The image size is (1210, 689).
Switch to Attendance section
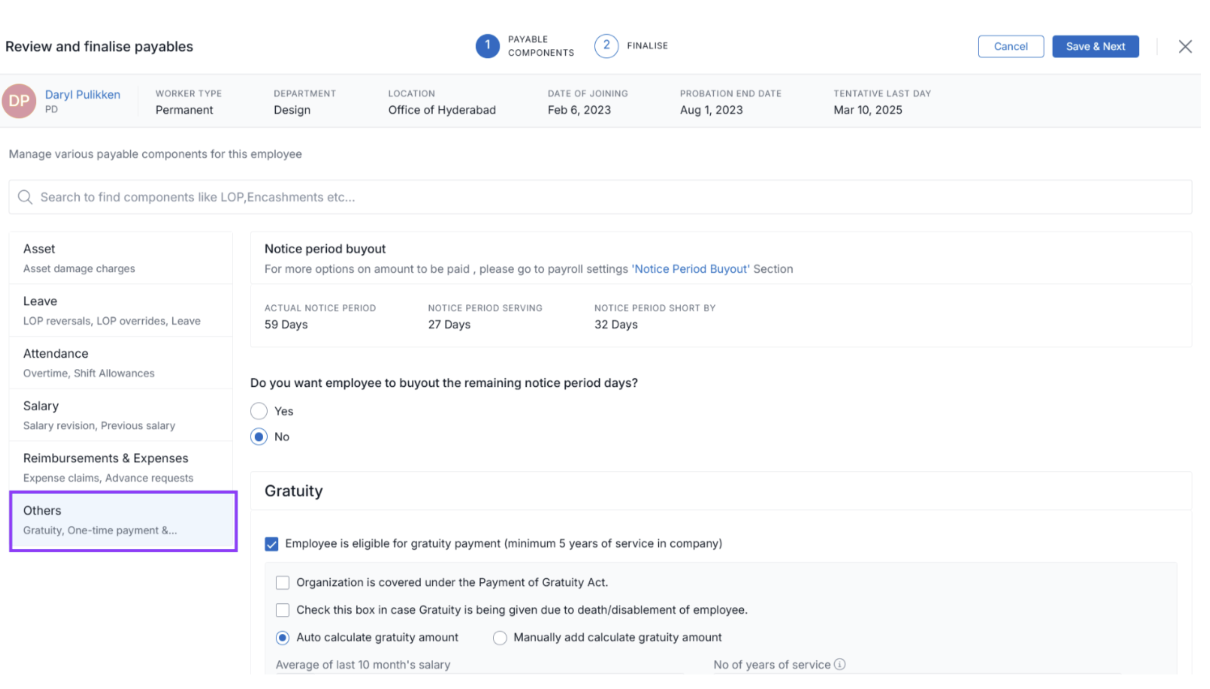tap(121, 362)
